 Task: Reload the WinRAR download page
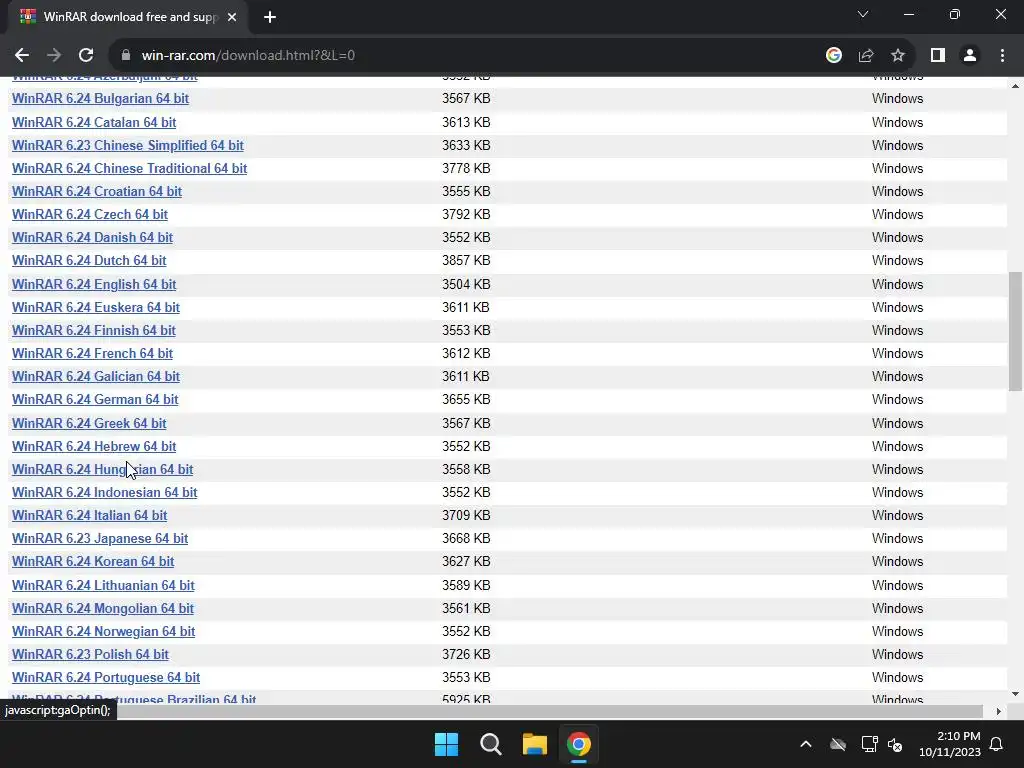[86, 56]
